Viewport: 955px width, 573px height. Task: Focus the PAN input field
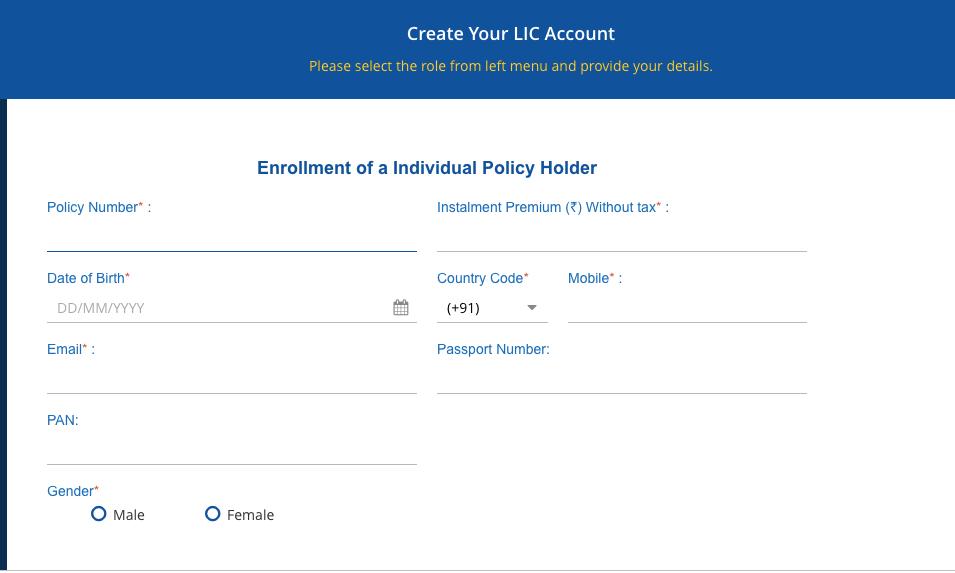(232, 450)
